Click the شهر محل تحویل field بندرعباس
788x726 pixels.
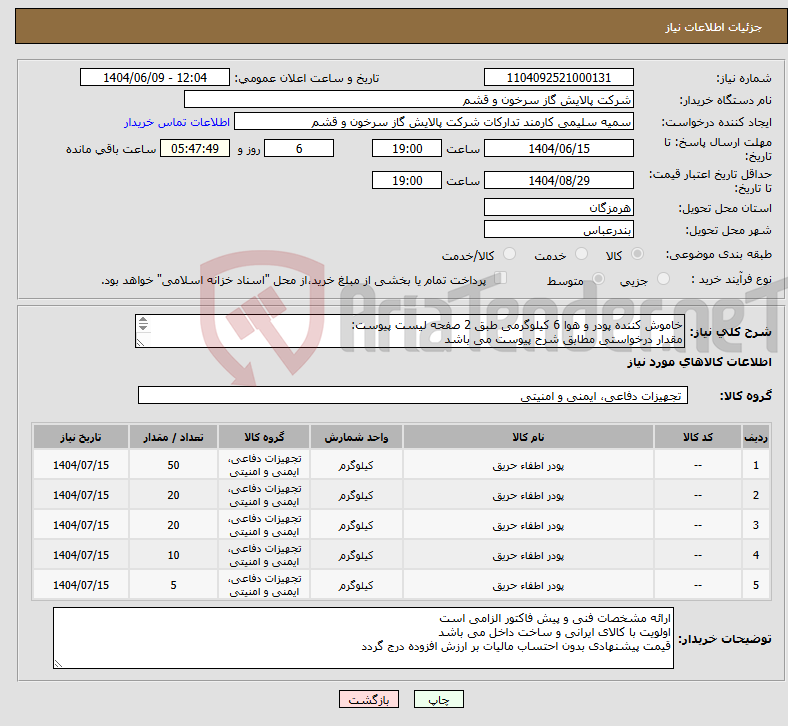(x=558, y=229)
